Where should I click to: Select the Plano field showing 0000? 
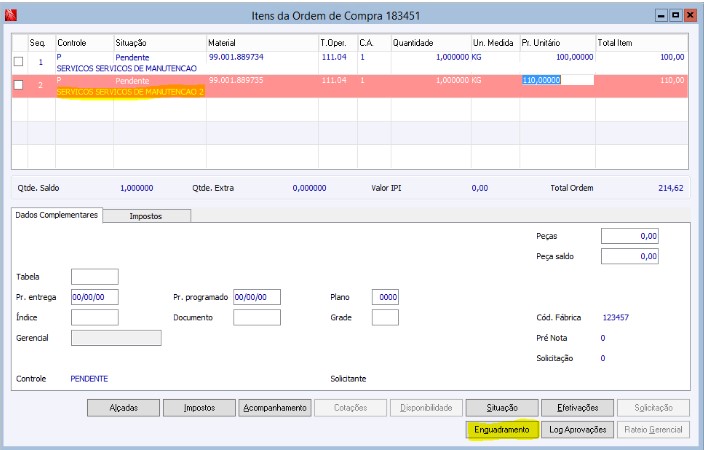(385, 297)
